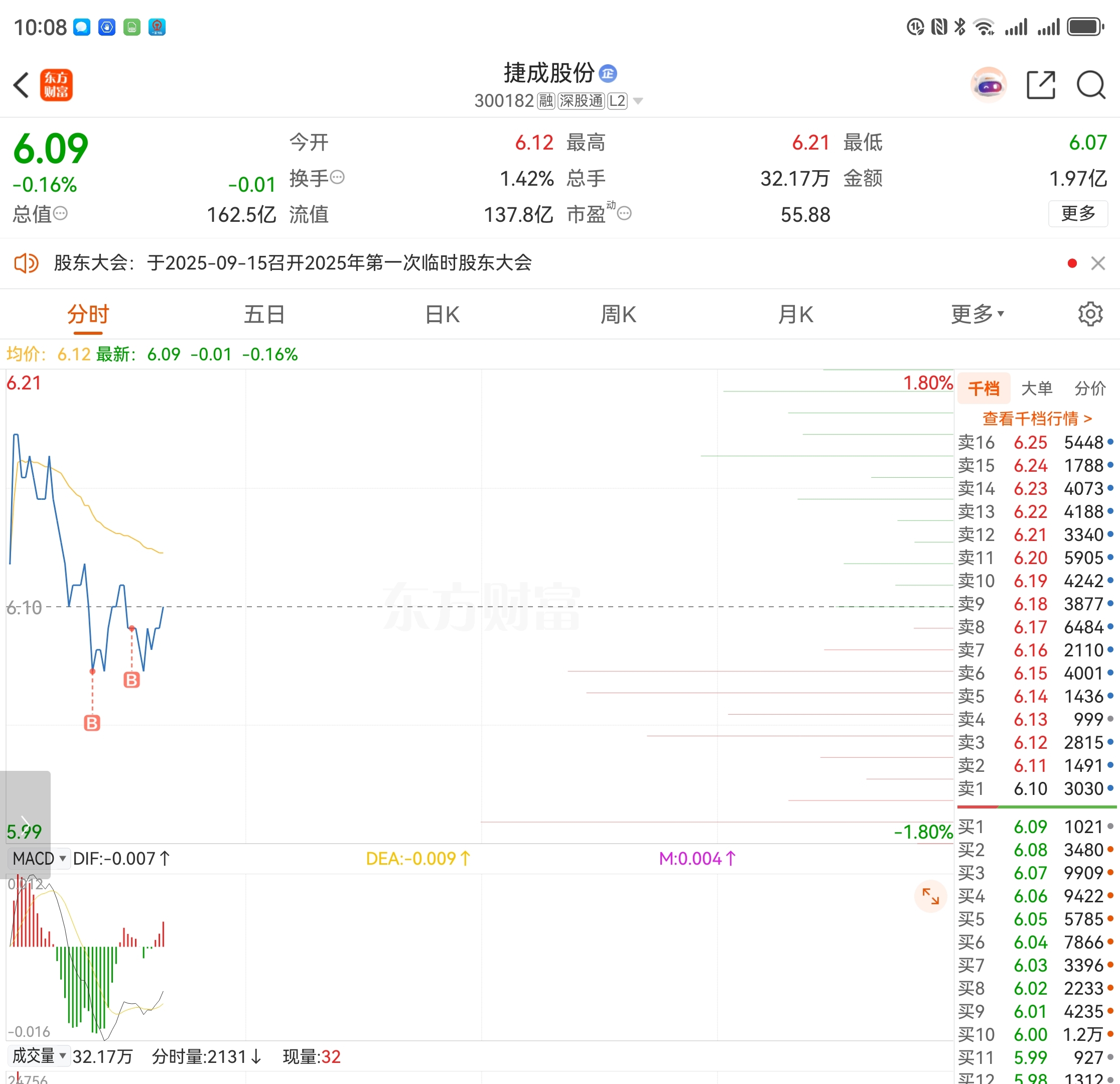Tap the lower B buy marker
The height and width of the screenshot is (1084, 1120).
(92, 723)
